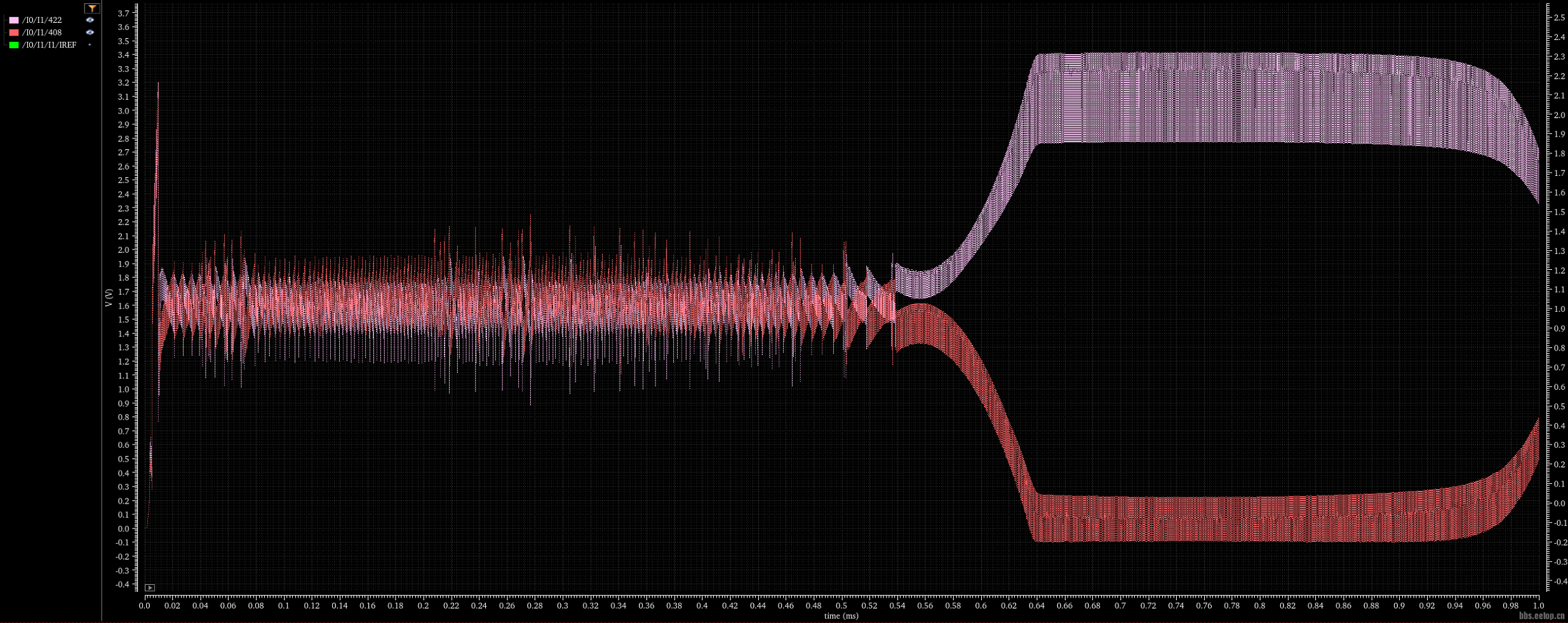The height and width of the screenshot is (623, 1568).
Task: Select the /I0/I1/I1/IREF signal name
Action: pos(49,45)
